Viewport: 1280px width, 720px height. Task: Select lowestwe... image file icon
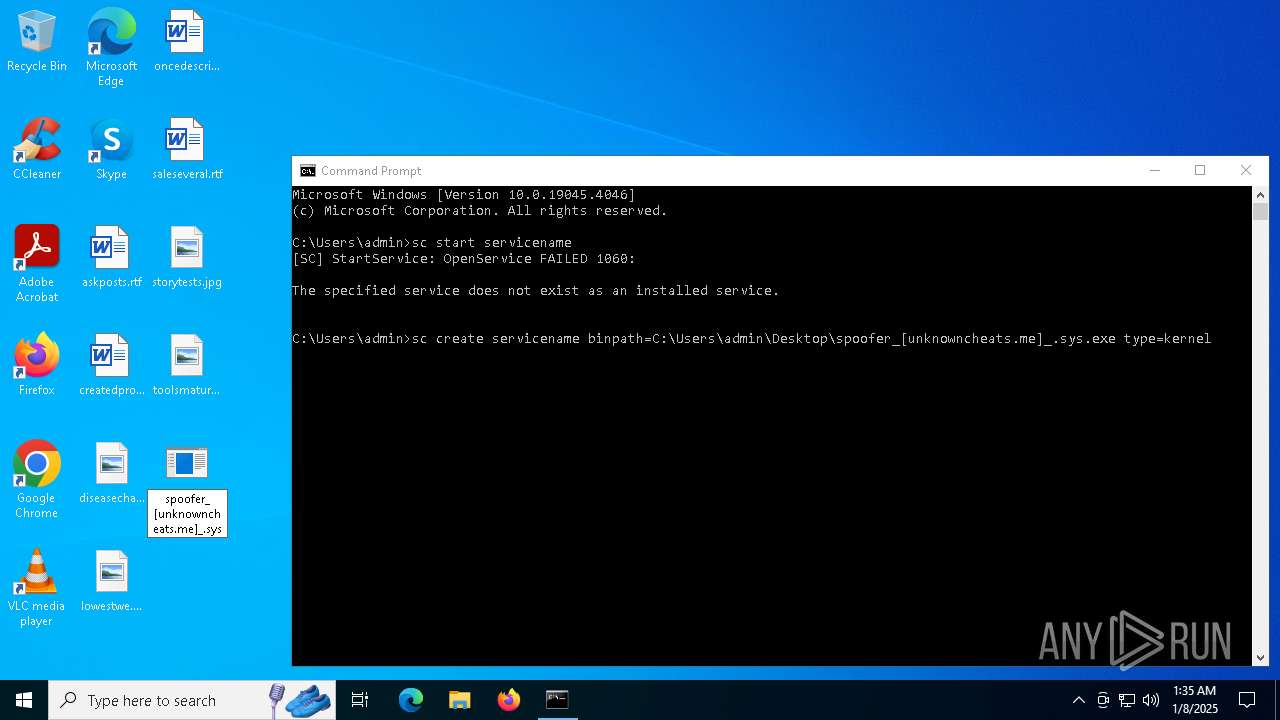[x=111, y=582]
